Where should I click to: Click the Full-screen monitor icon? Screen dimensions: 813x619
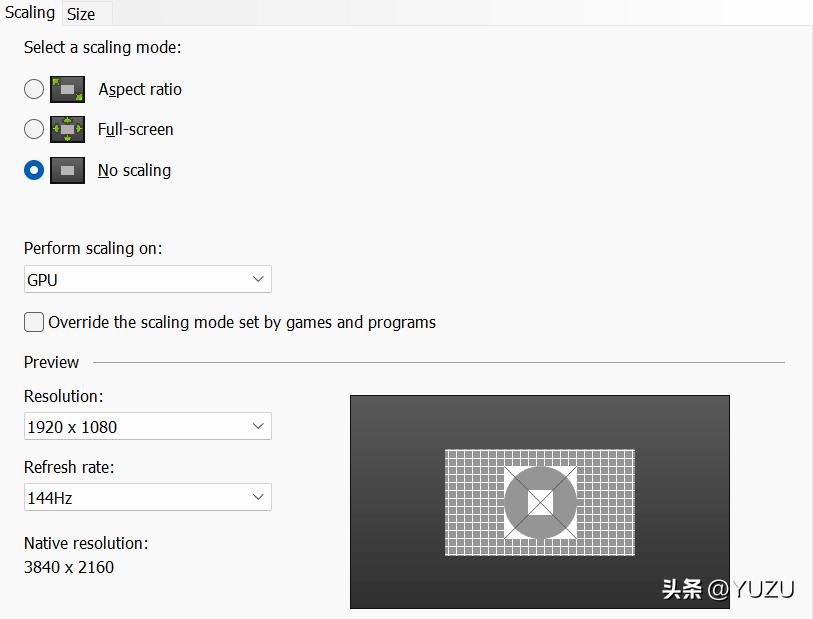67,129
